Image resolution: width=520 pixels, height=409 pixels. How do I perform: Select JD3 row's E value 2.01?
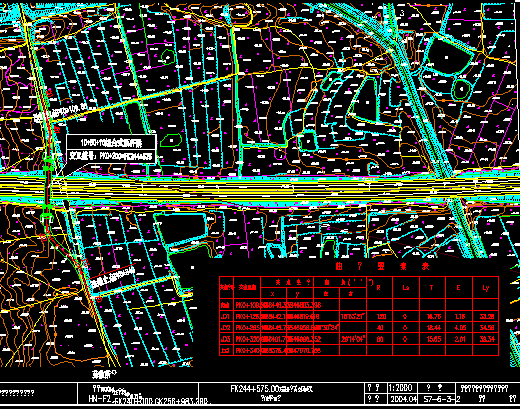tap(460, 339)
